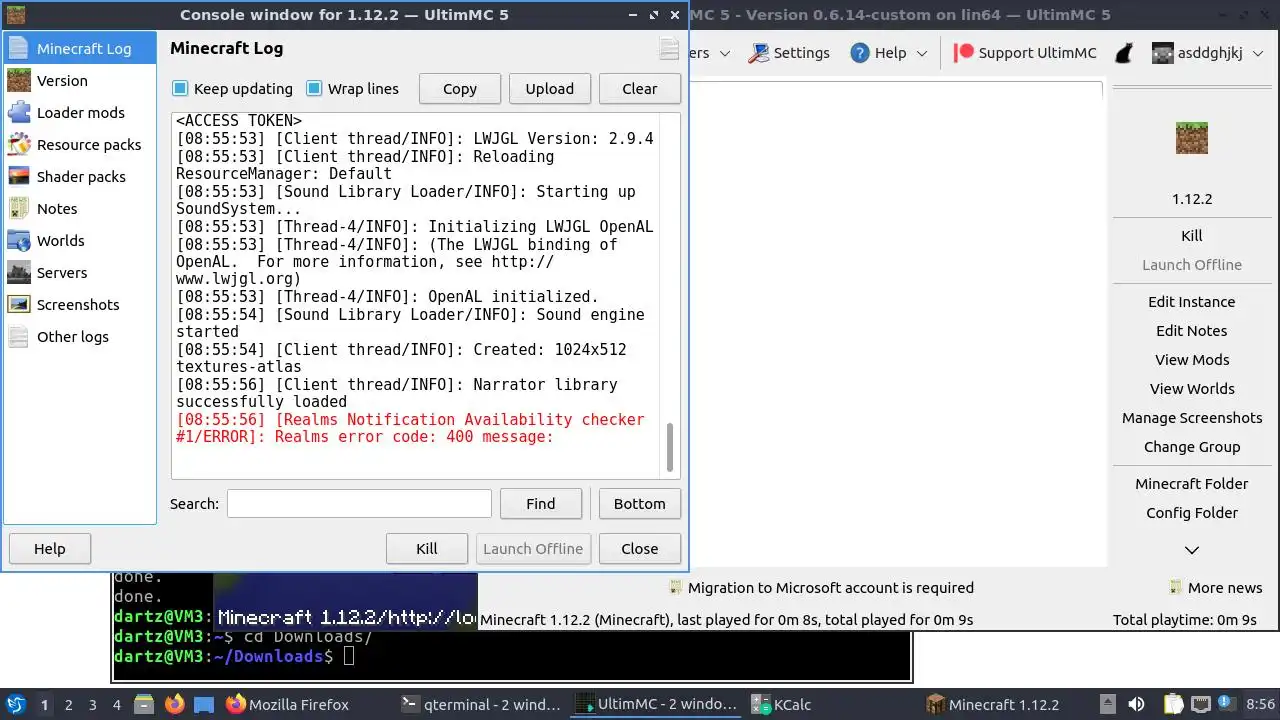The image size is (1280, 720).
Task: Click the log Search input field
Action: click(x=359, y=503)
